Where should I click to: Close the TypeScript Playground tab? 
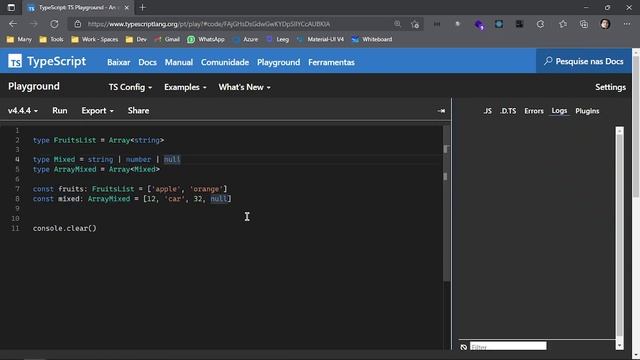[x=127, y=7]
